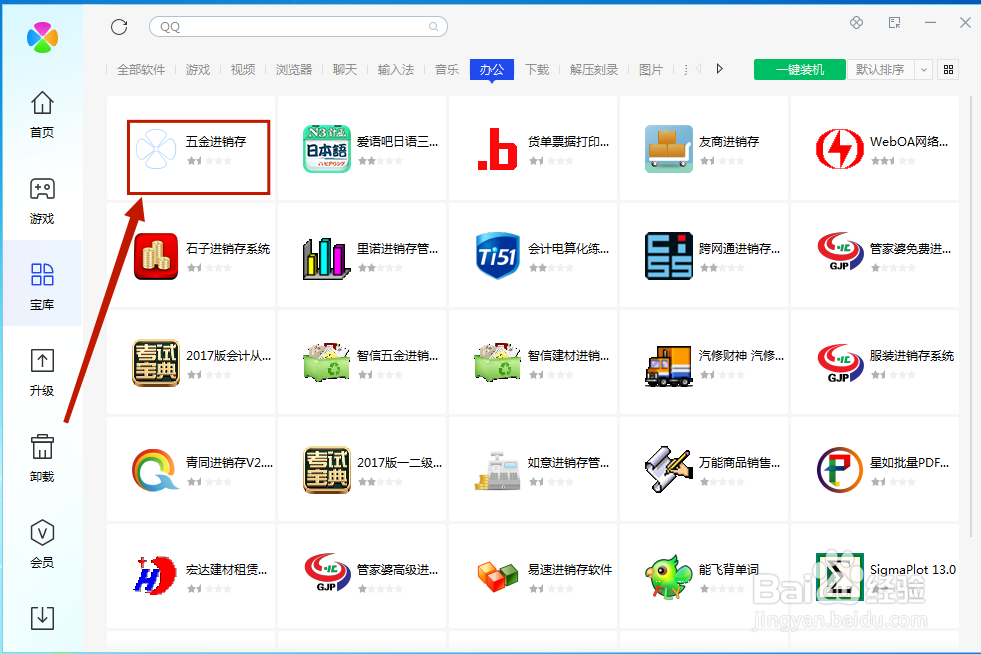981x654 pixels.
Task: Open the skin settings icon in title bar
Action: (x=856, y=23)
